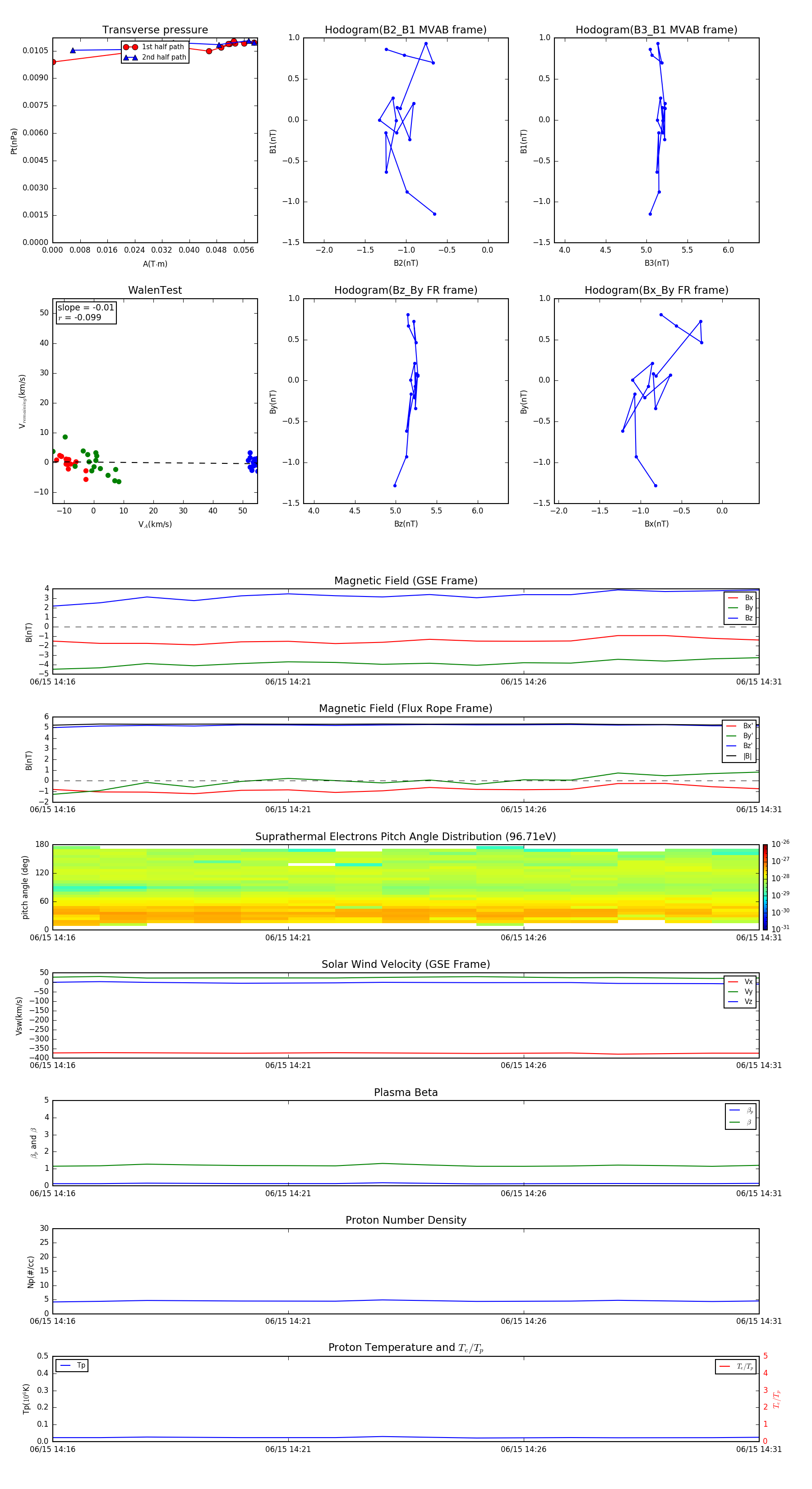The height and width of the screenshot is (1489, 812).
Task: Click the Bx entry in GSE legend
Action: pos(740,598)
